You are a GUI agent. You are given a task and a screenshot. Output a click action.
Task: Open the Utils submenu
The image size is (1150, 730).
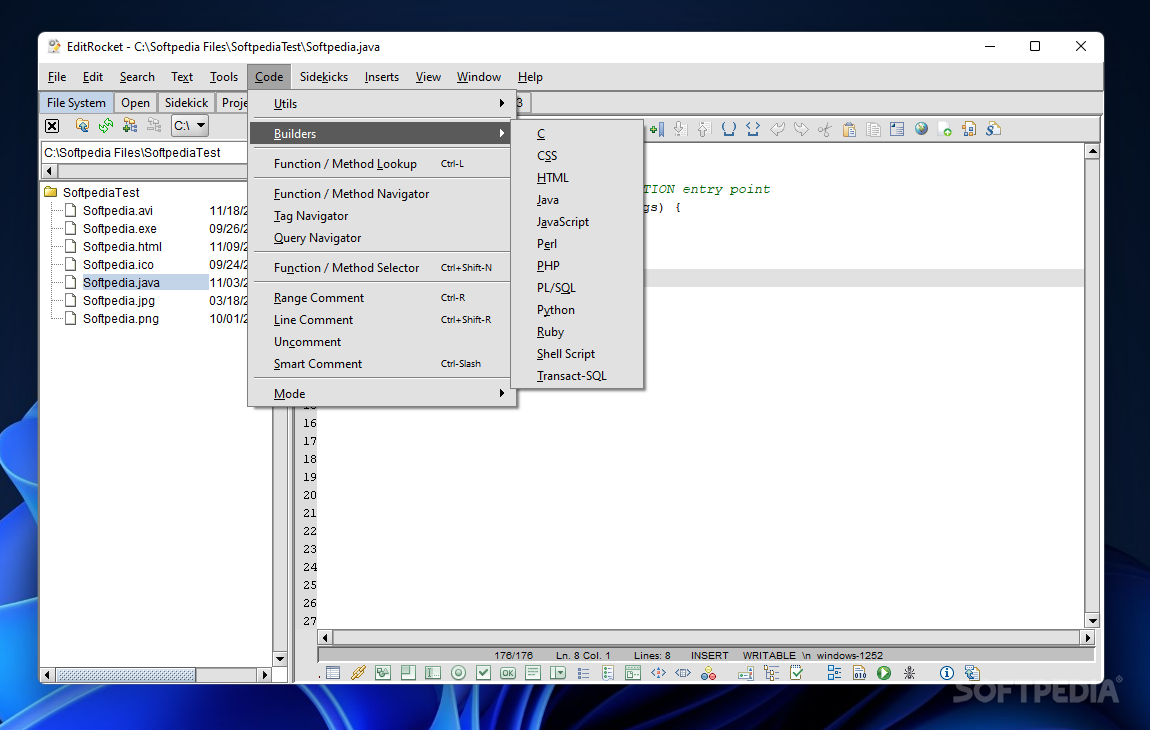click(381, 103)
